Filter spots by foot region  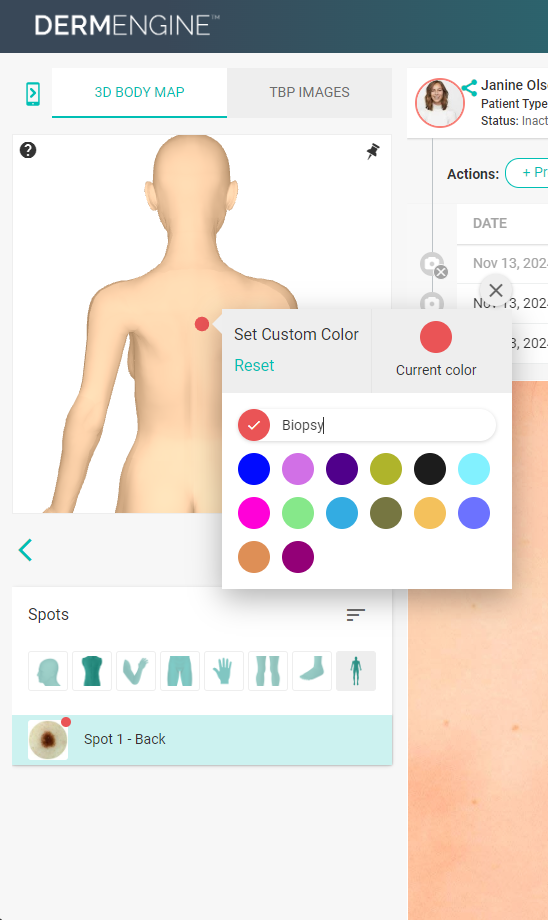312,671
